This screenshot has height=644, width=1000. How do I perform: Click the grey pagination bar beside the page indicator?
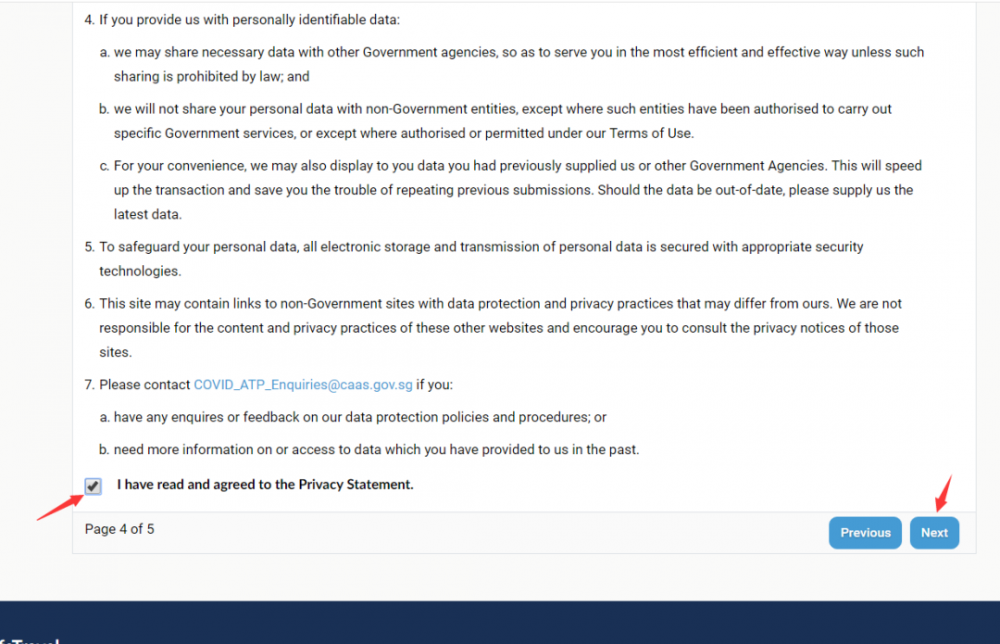click(480, 532)
